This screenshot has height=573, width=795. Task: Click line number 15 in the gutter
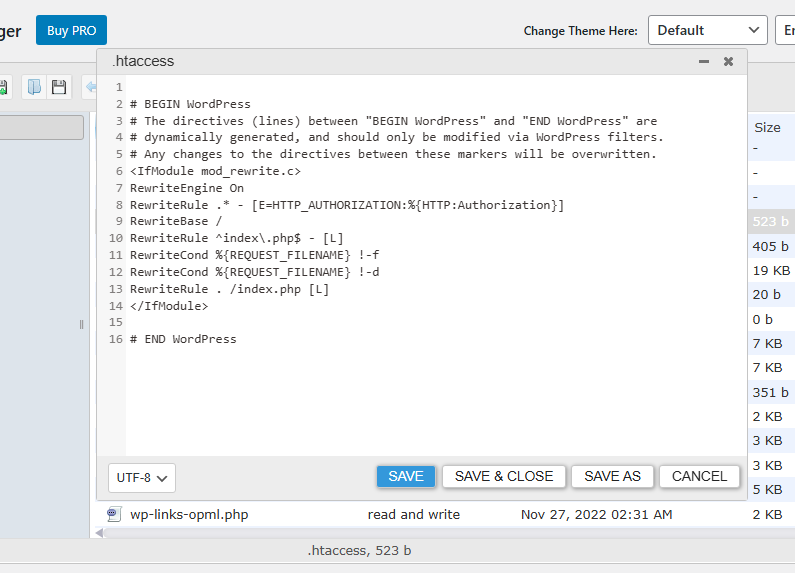116,323
